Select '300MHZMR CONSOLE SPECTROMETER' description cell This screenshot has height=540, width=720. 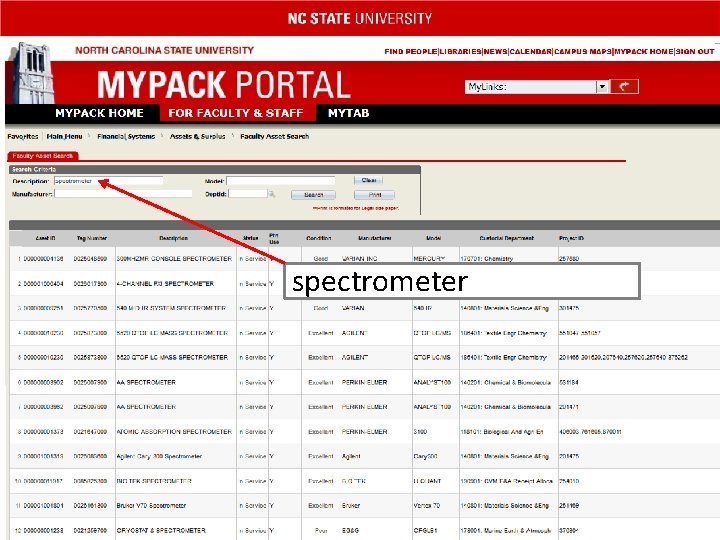(174, 259)
